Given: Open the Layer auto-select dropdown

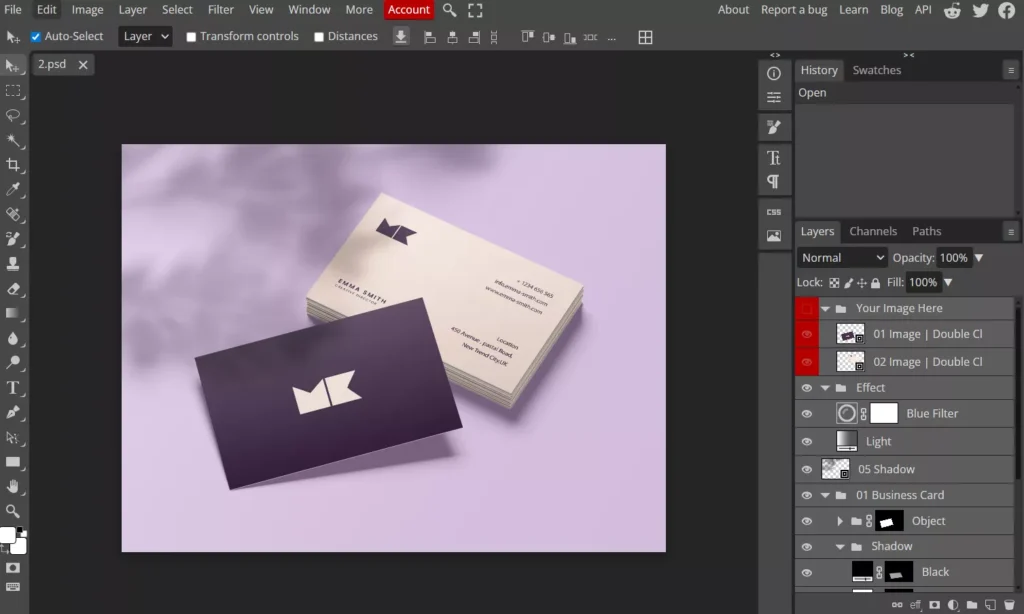Looking at the screenshot, I should tap(145, 37).
